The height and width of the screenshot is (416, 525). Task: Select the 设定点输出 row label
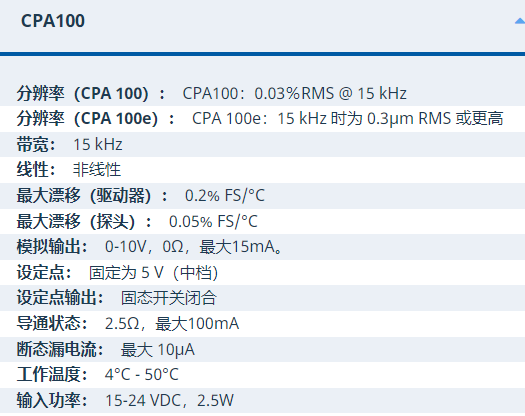tap(60, 298)
